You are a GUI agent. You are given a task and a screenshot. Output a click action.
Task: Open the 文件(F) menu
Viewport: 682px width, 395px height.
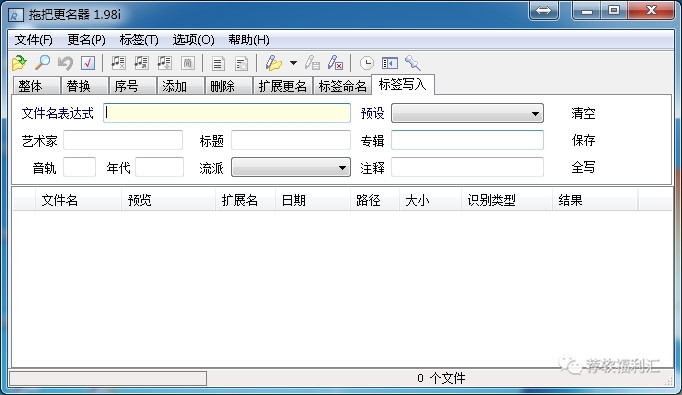tap(33, 40)
